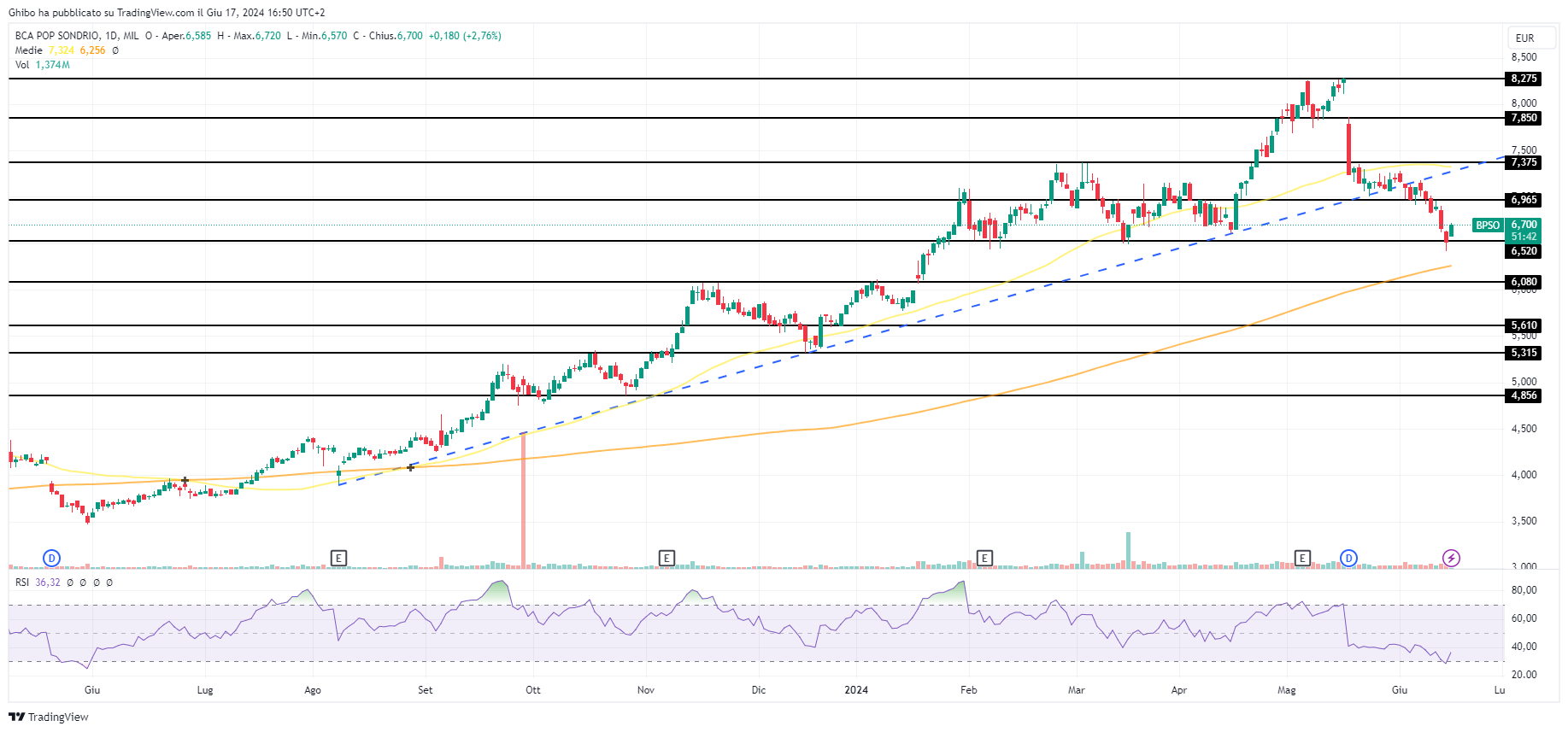This screenshot has height=732, width=1568.
Task: Click the E earnings marker near Ago
Action: pos(338,558)
